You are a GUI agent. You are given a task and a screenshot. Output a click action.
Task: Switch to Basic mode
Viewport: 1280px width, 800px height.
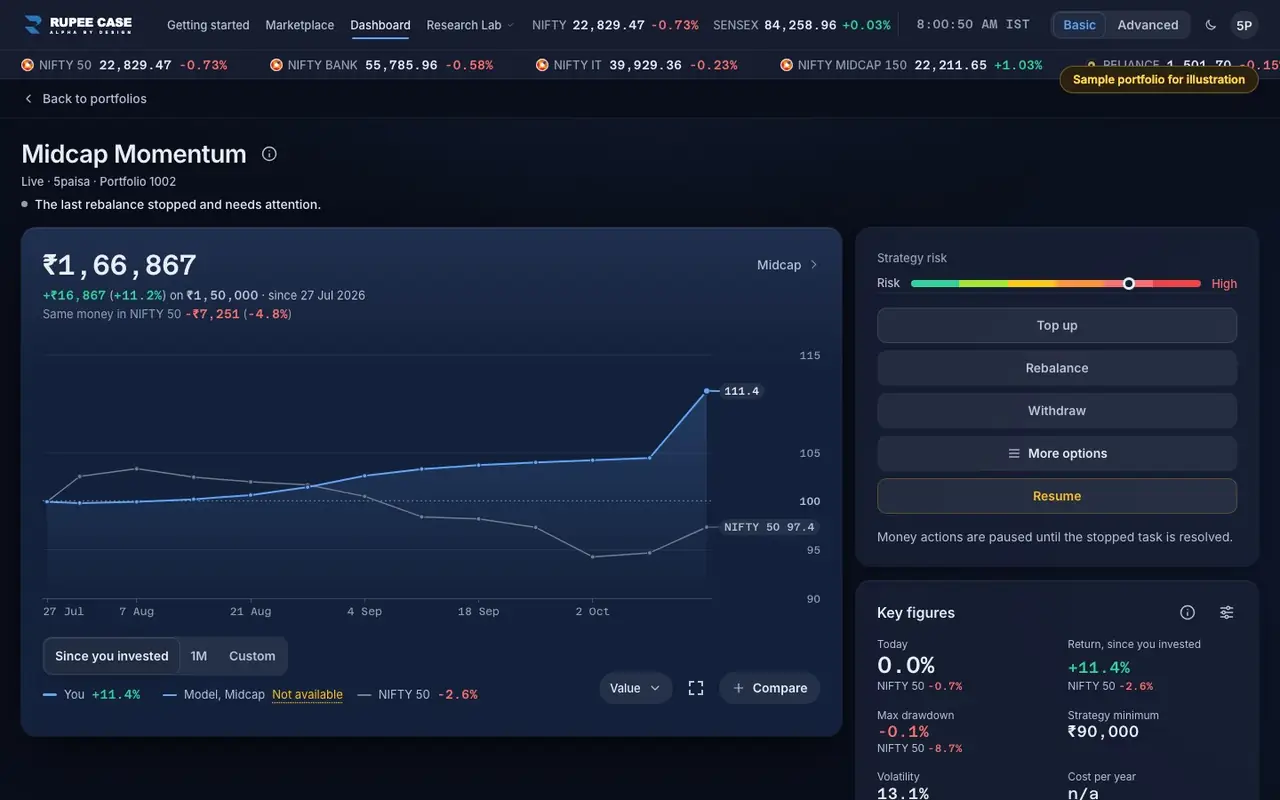(x=1079, y=25)
